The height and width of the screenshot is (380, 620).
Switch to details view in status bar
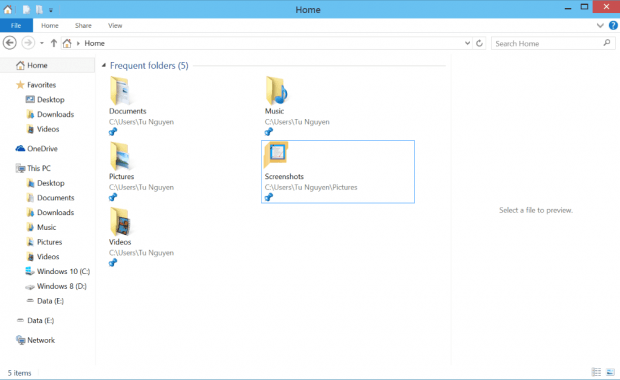(x=596, y=372)
